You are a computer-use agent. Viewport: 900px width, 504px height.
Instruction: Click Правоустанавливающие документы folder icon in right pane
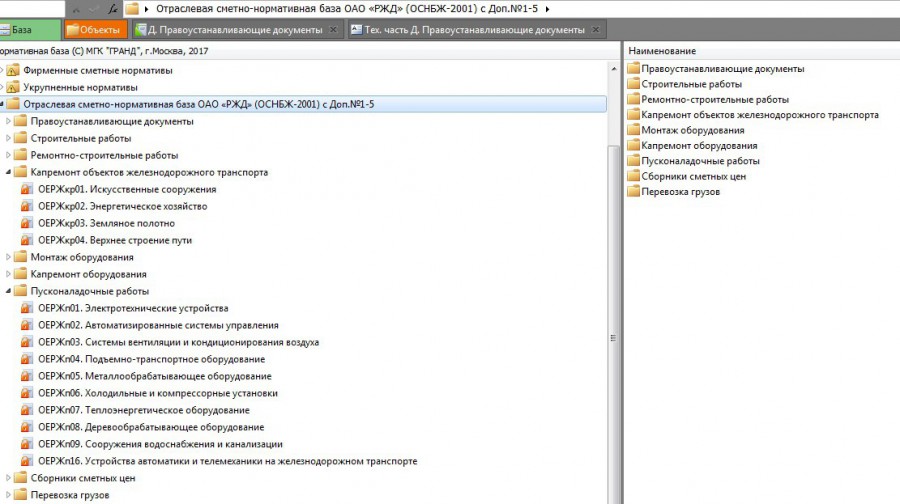click(633, 68)
